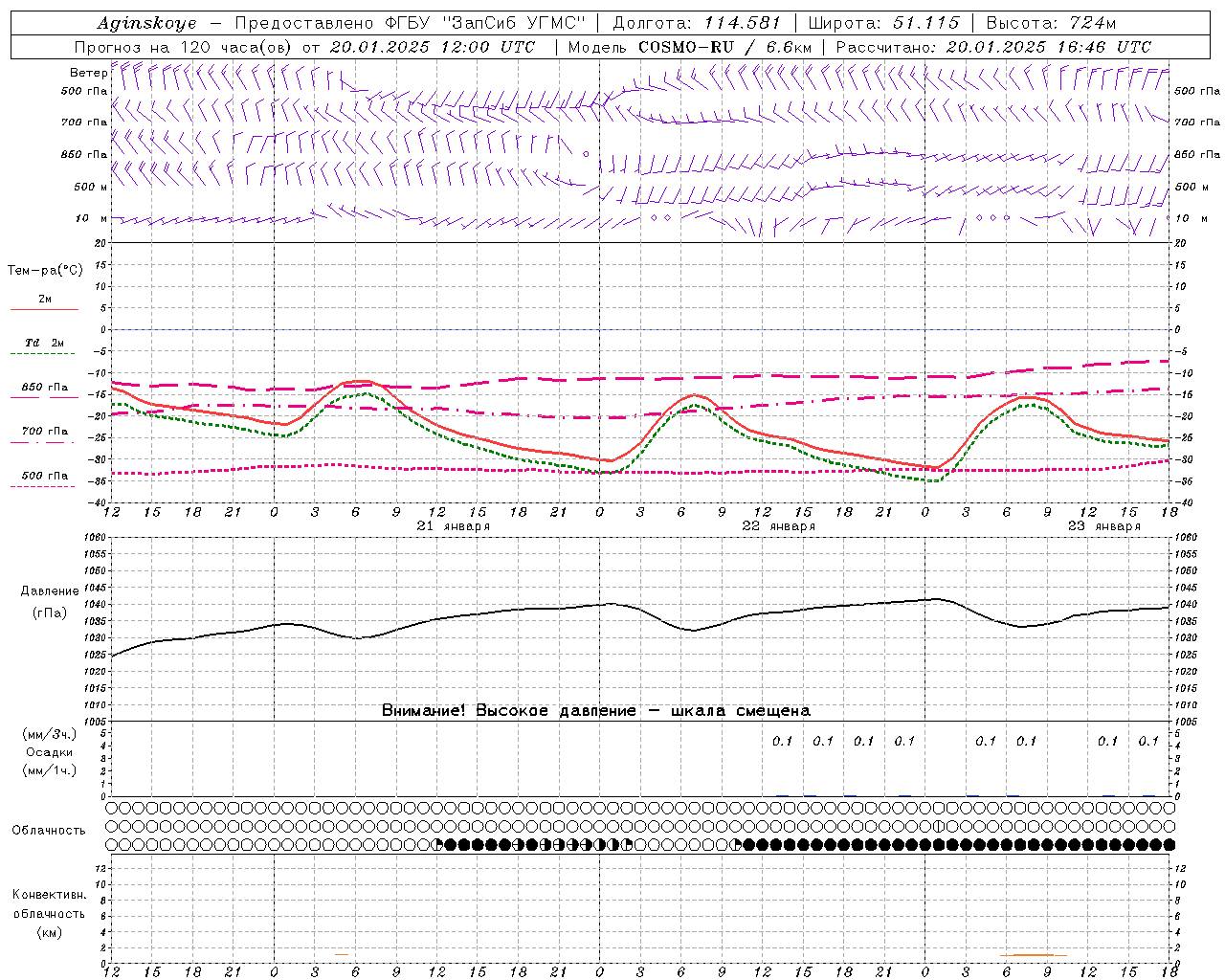1225x980 pixels.
Task: Click the Облачность cloud cover label
Action: click(49, 831)
